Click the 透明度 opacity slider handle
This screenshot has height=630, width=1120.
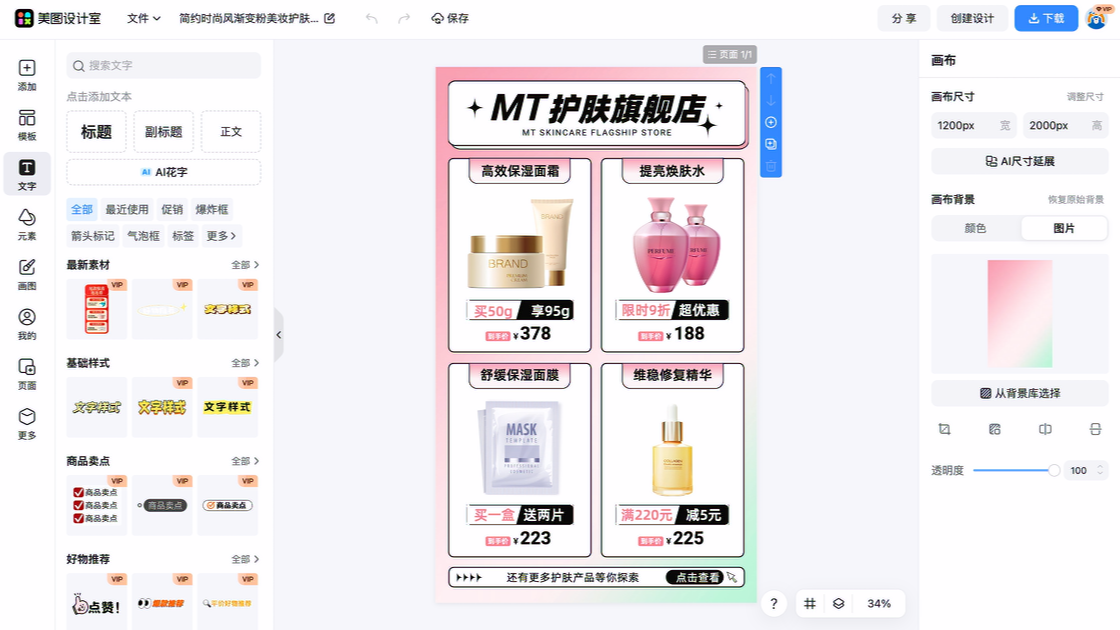tap(1054, 470)
